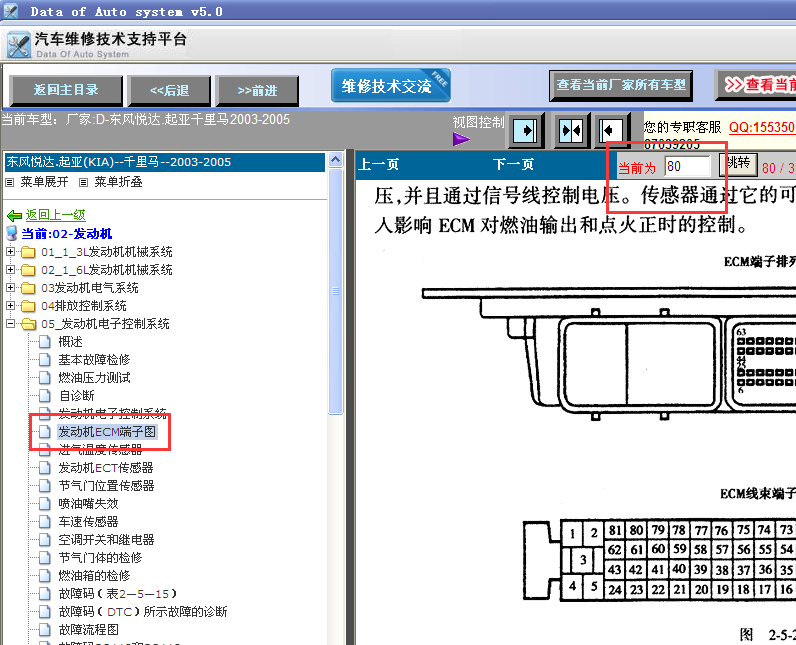Expand the 03发动机电气系统 node

(10, 287)
